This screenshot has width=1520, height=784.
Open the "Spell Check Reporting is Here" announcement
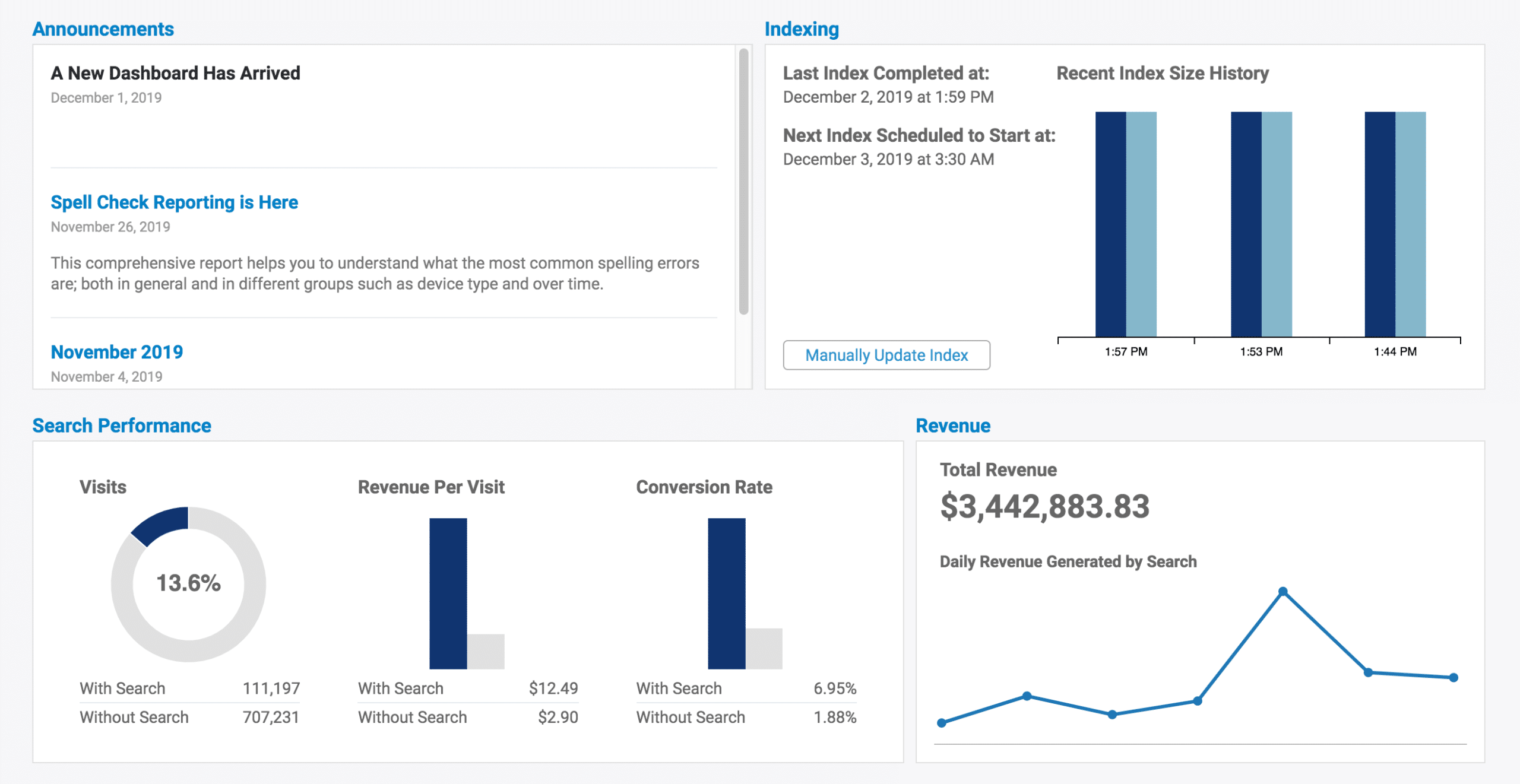(x=175, y=202)
